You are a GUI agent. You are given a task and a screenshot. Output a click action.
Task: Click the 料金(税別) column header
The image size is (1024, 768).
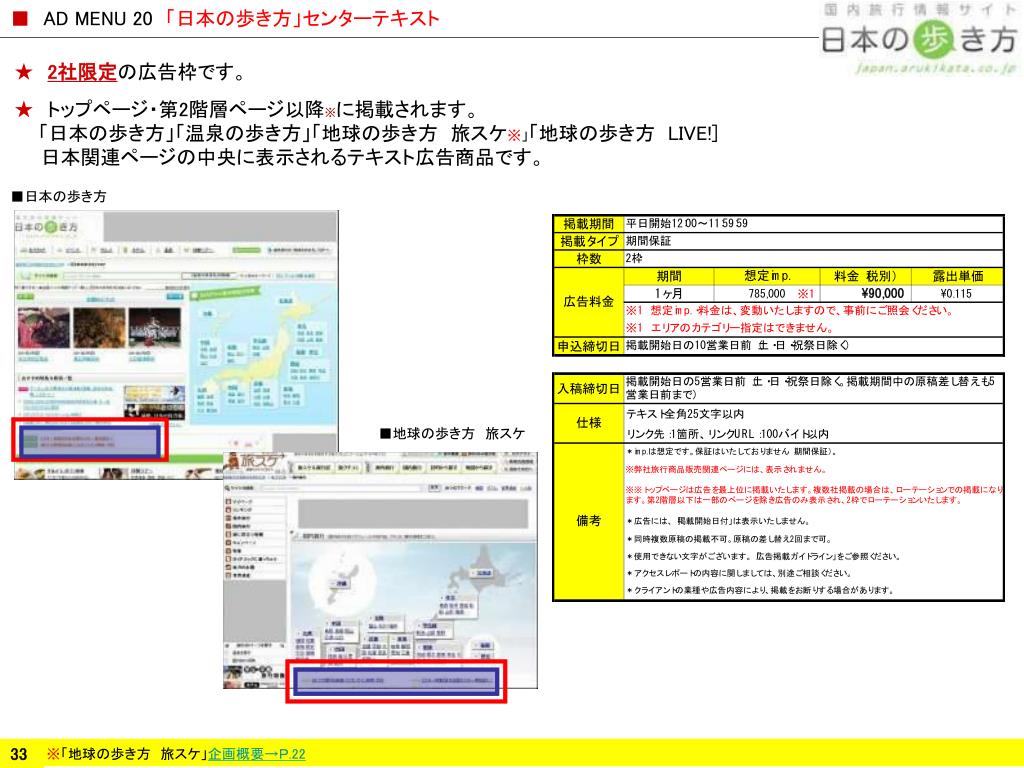pos(865,276)
